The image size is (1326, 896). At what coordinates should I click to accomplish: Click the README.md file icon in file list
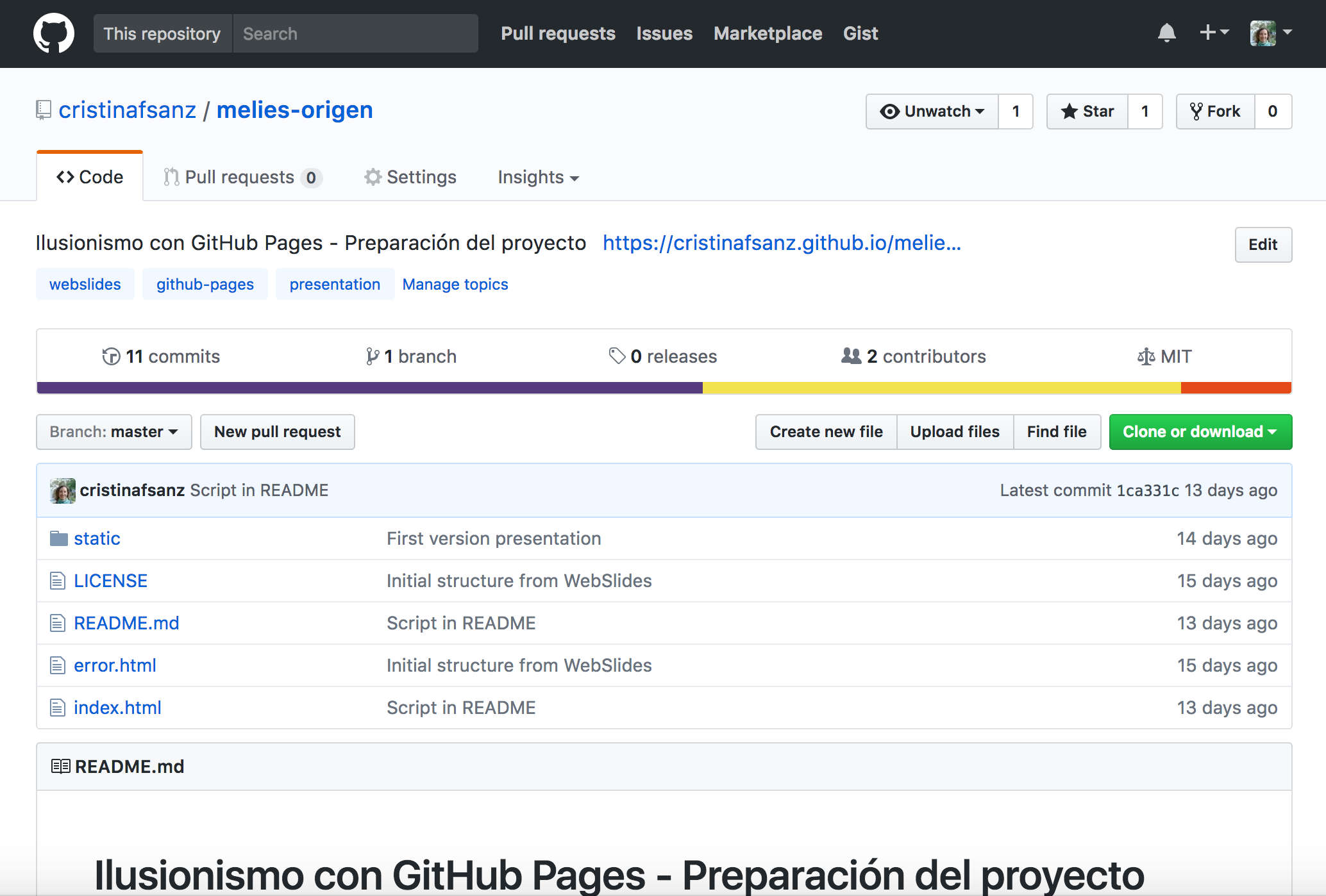click(x=58, y=623)
